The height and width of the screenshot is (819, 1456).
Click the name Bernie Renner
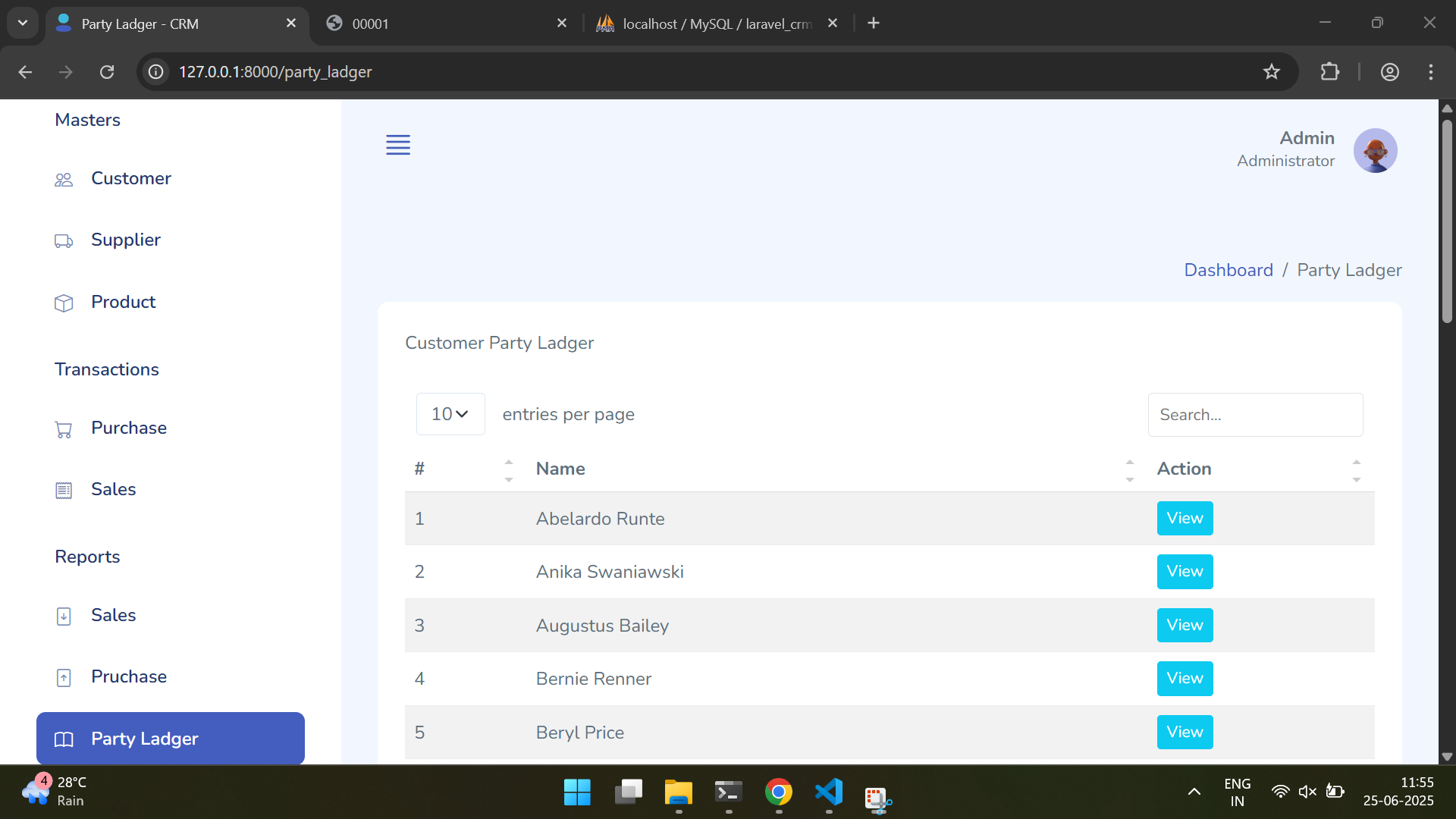[594, 679]
